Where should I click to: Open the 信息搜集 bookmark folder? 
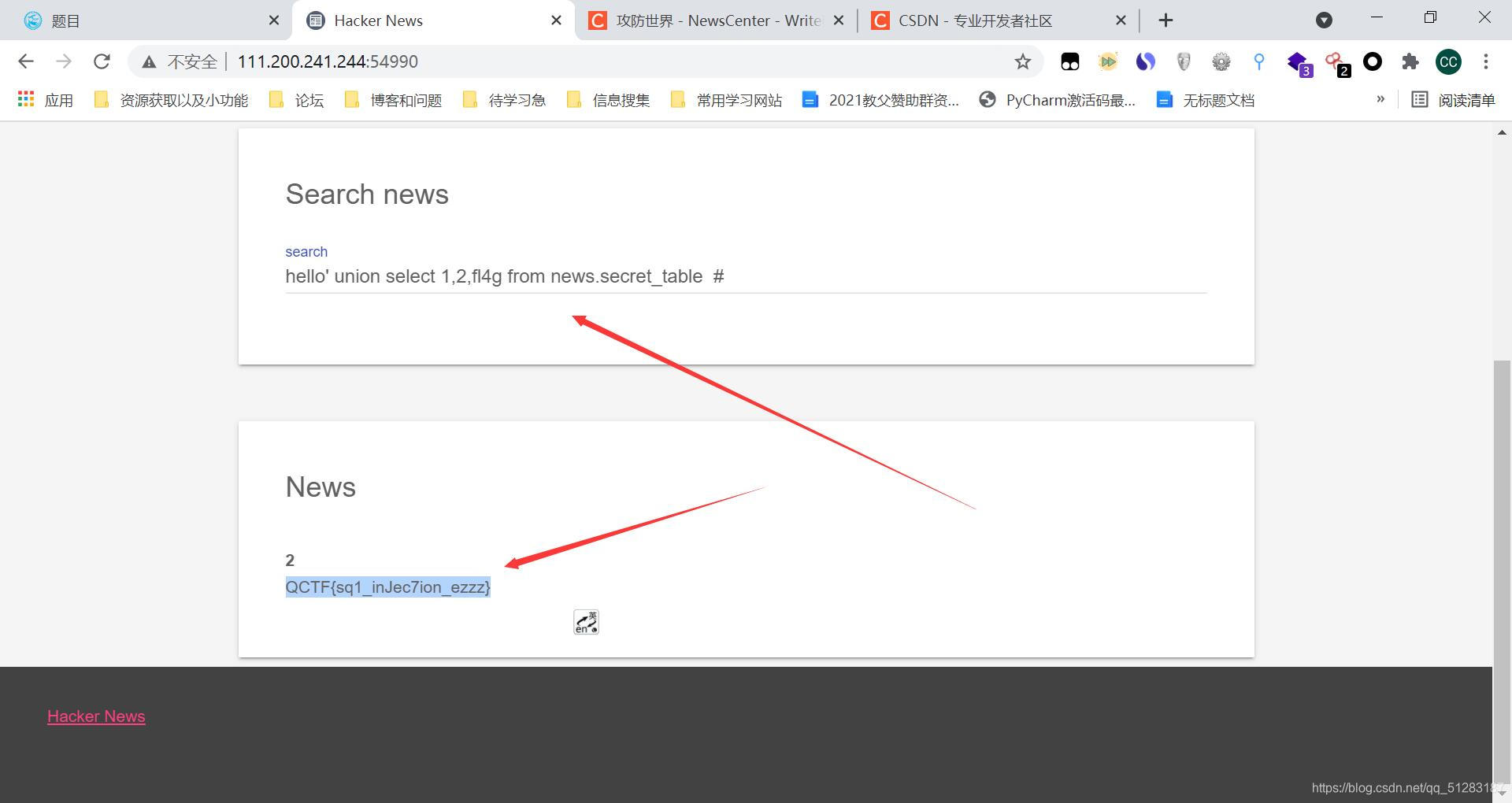coord(608,100)
